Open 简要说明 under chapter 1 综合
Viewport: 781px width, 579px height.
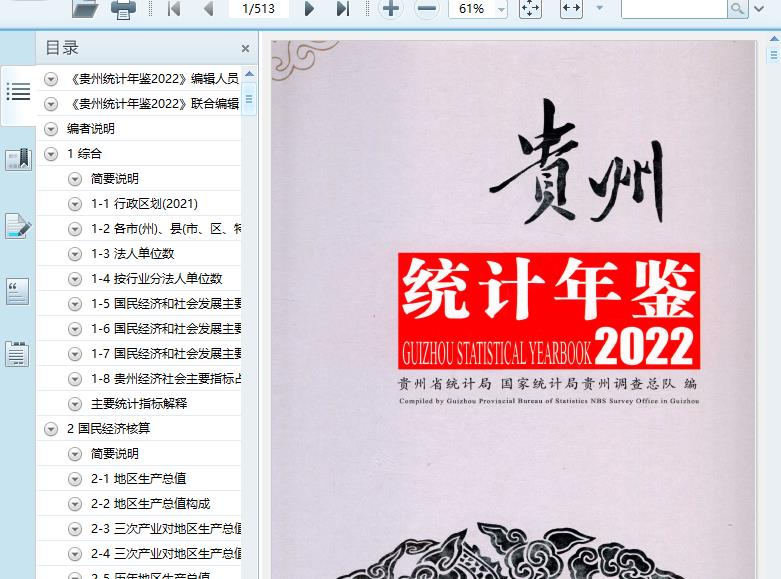115,178
